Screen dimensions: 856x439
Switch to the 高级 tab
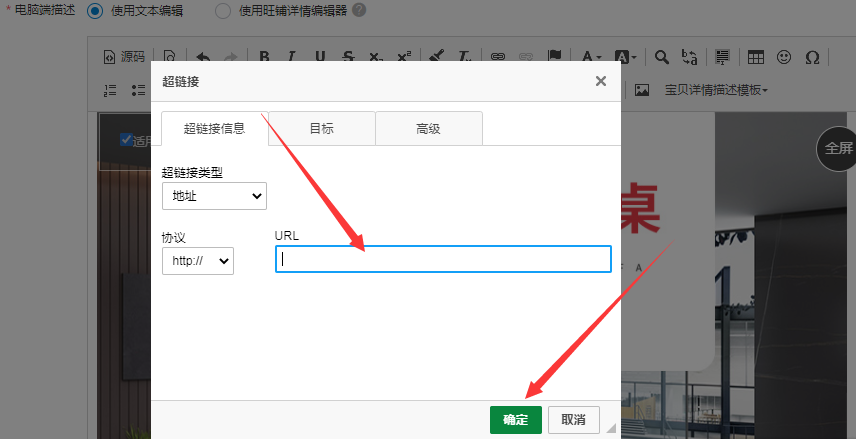[428, 128]
